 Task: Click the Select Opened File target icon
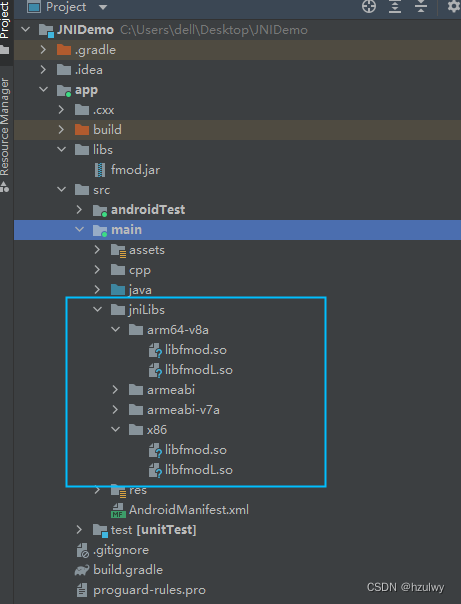[x=369, y=7]
